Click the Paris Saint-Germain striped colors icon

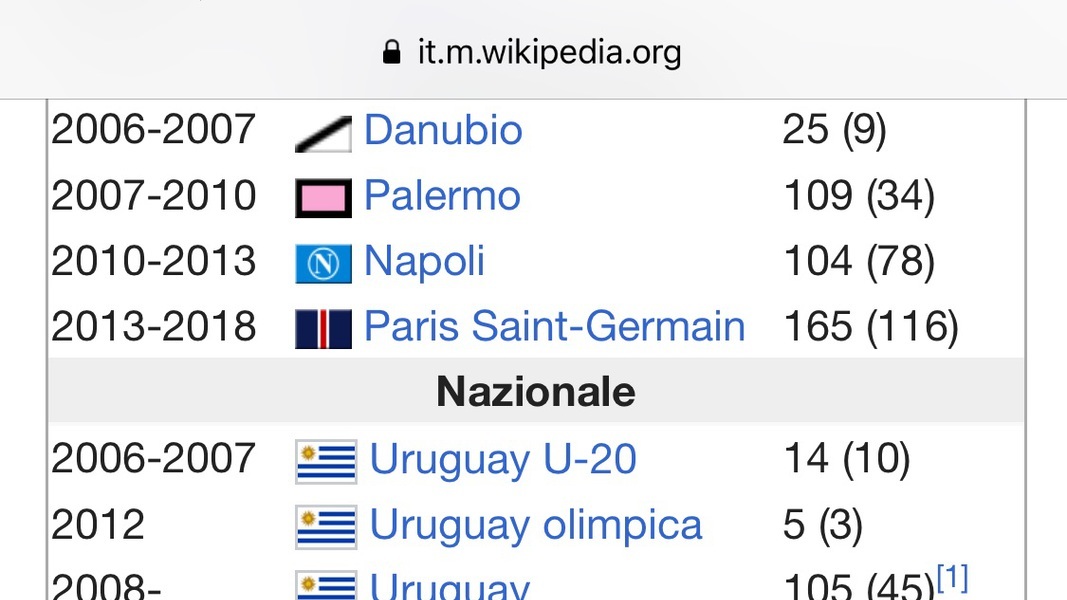coord(323,329)
